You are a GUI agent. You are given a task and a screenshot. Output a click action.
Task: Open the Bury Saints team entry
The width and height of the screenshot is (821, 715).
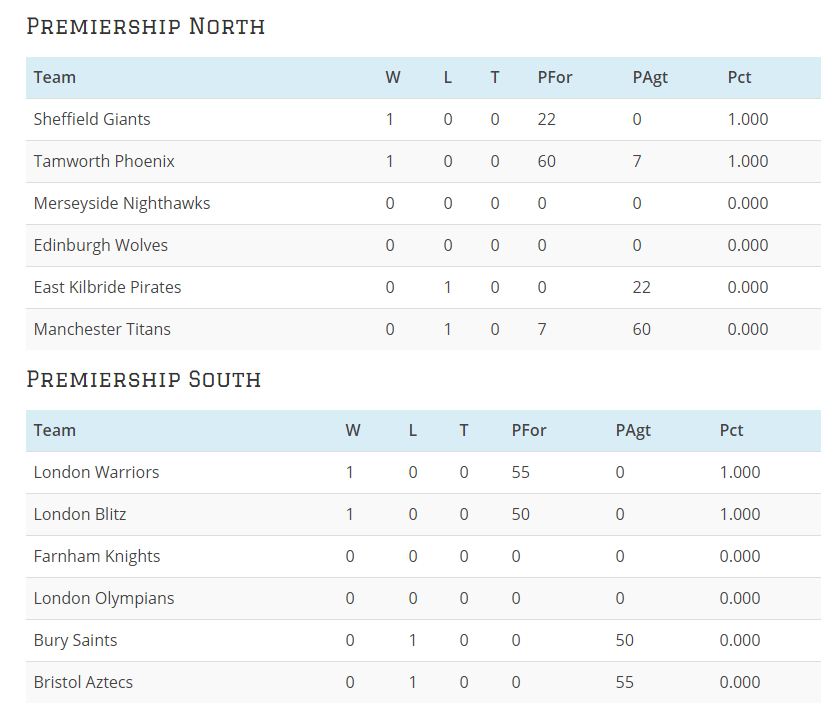click(75, 641)
